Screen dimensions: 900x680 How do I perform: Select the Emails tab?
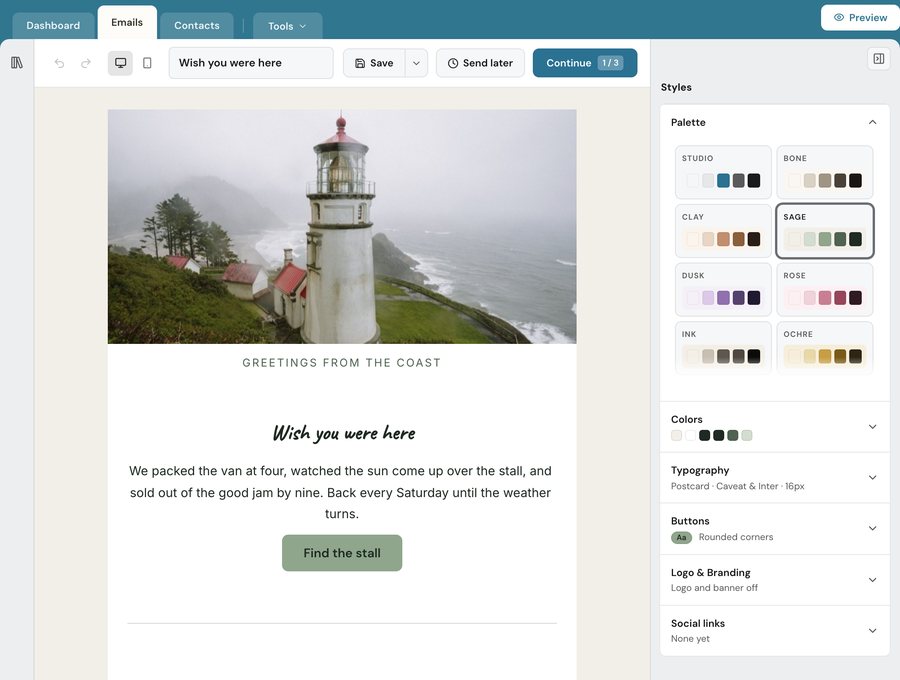pyautogui.click(x=127, y=23)
